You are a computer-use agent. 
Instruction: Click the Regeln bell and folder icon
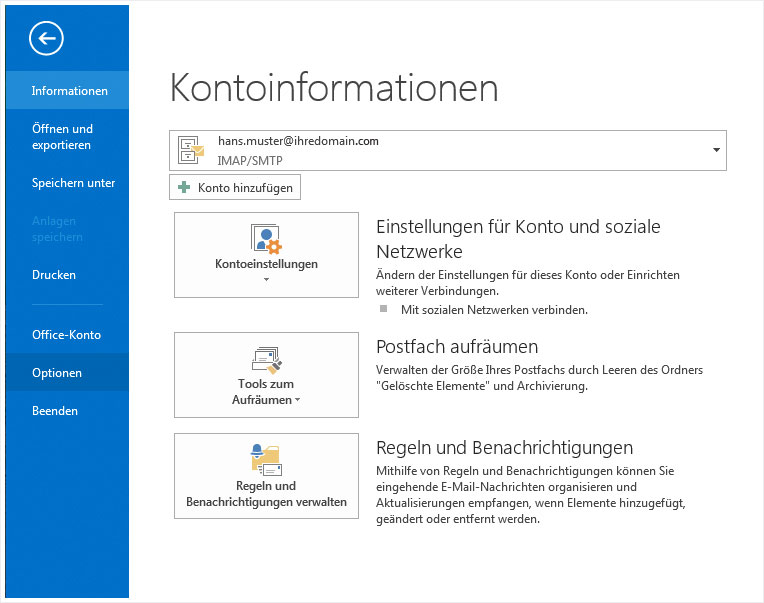click(x=267, y=460)
